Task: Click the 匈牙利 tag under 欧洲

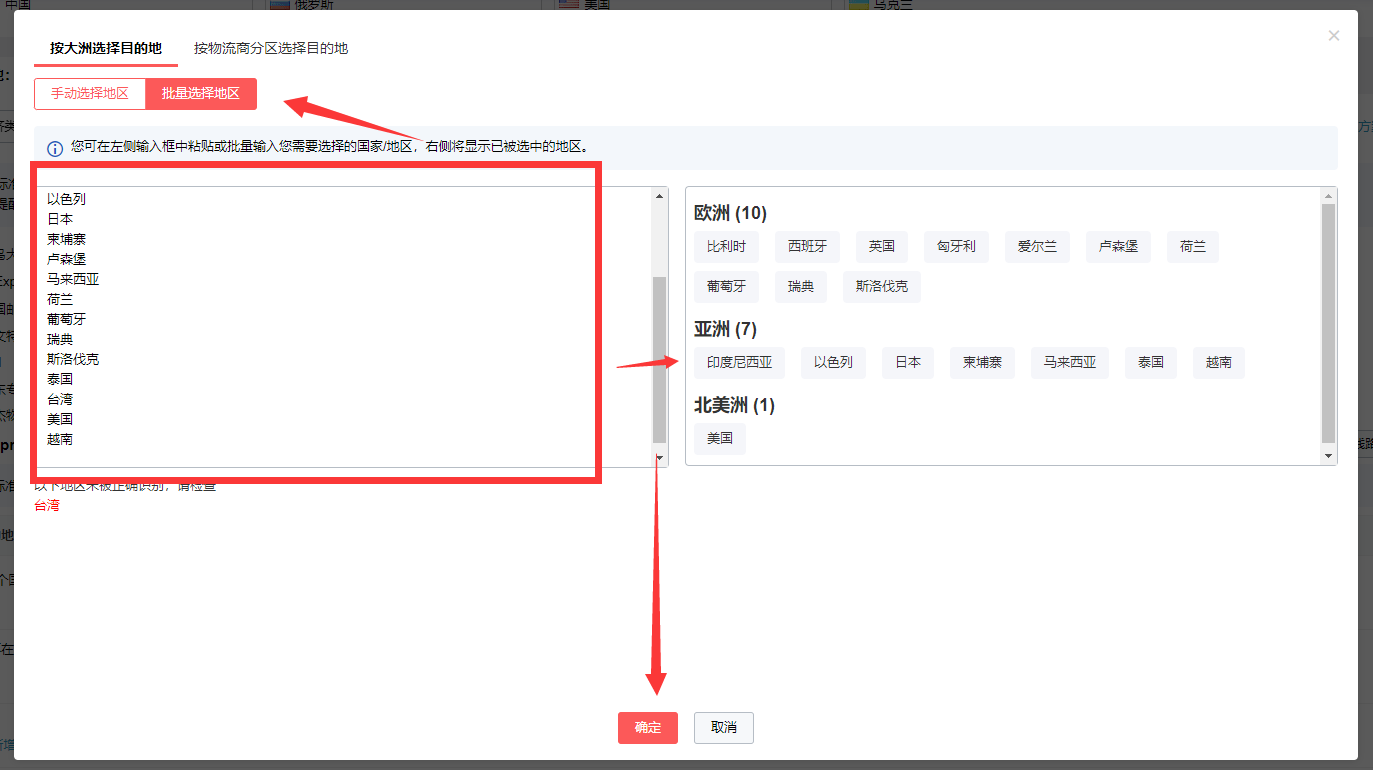Action: click(x=956, y=246)
